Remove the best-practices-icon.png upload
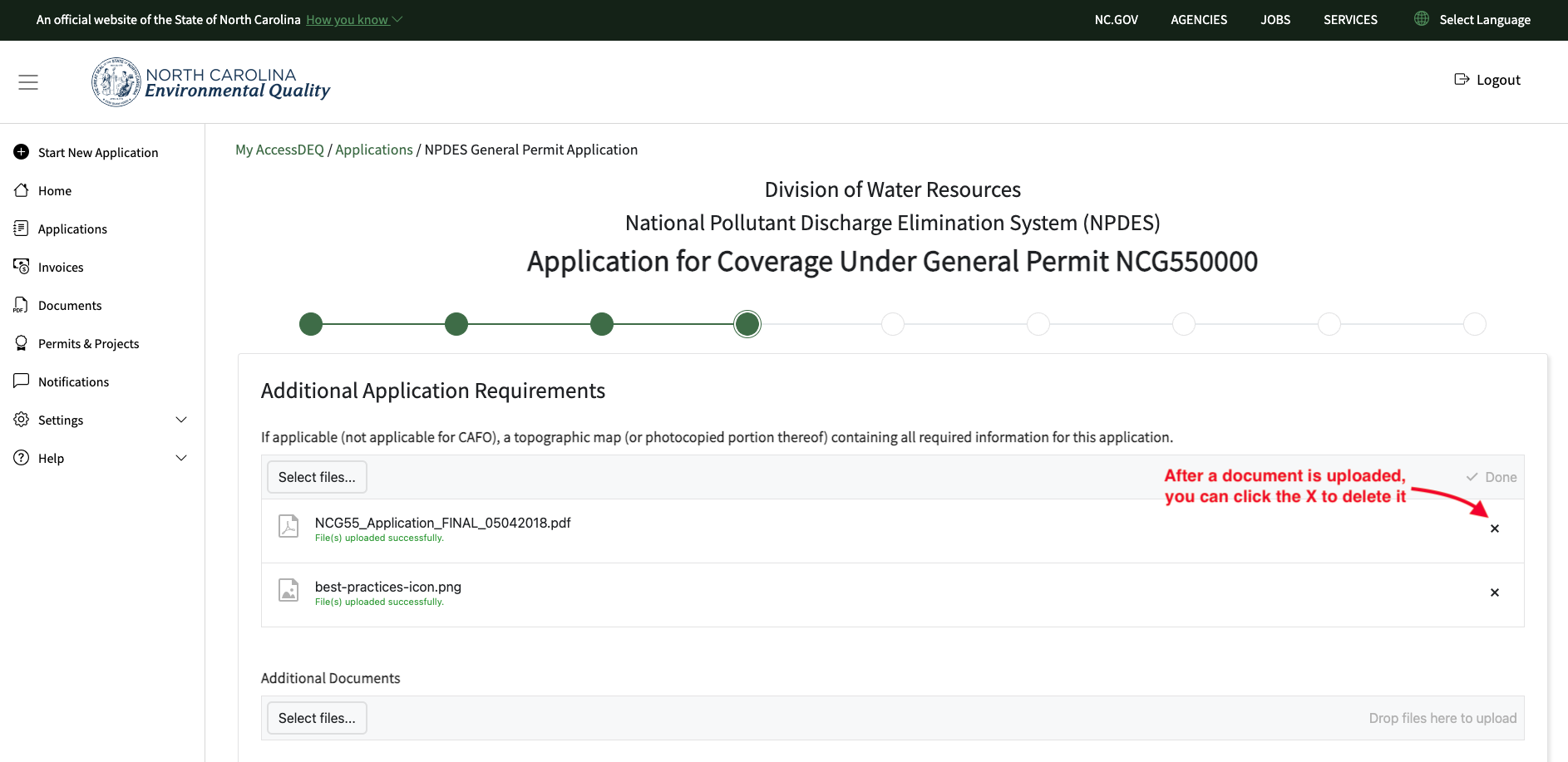This screenshot has height=762, width=1568. (x=1494, y=592)
